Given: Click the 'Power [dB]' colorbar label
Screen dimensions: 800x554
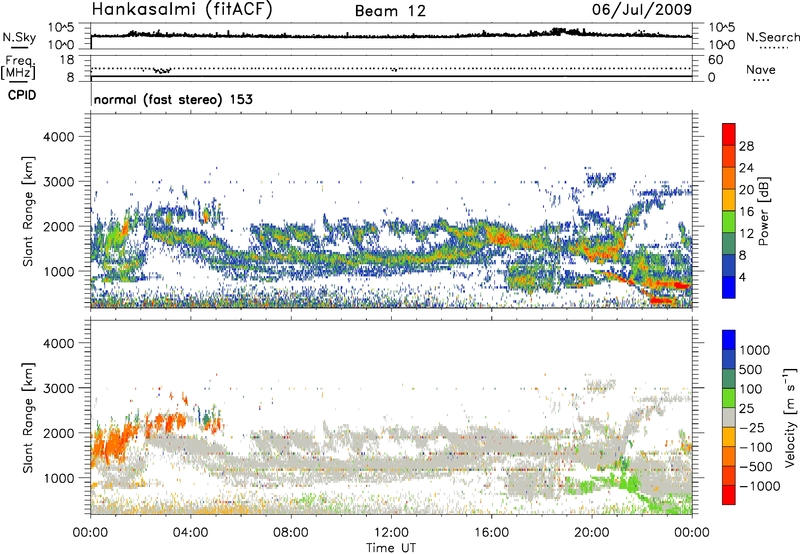Looking at the screenshot, I should point(763,211).
